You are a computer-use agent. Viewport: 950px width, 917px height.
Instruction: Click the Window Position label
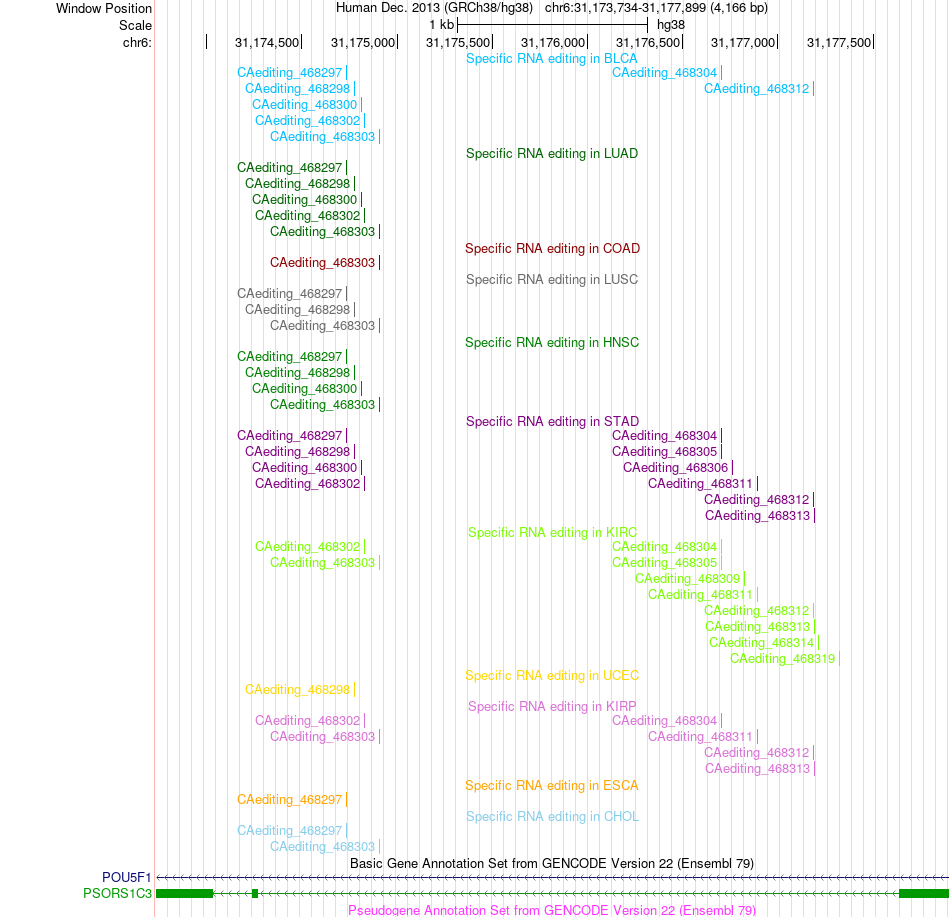pyautogui.click(x=104, y=8)
